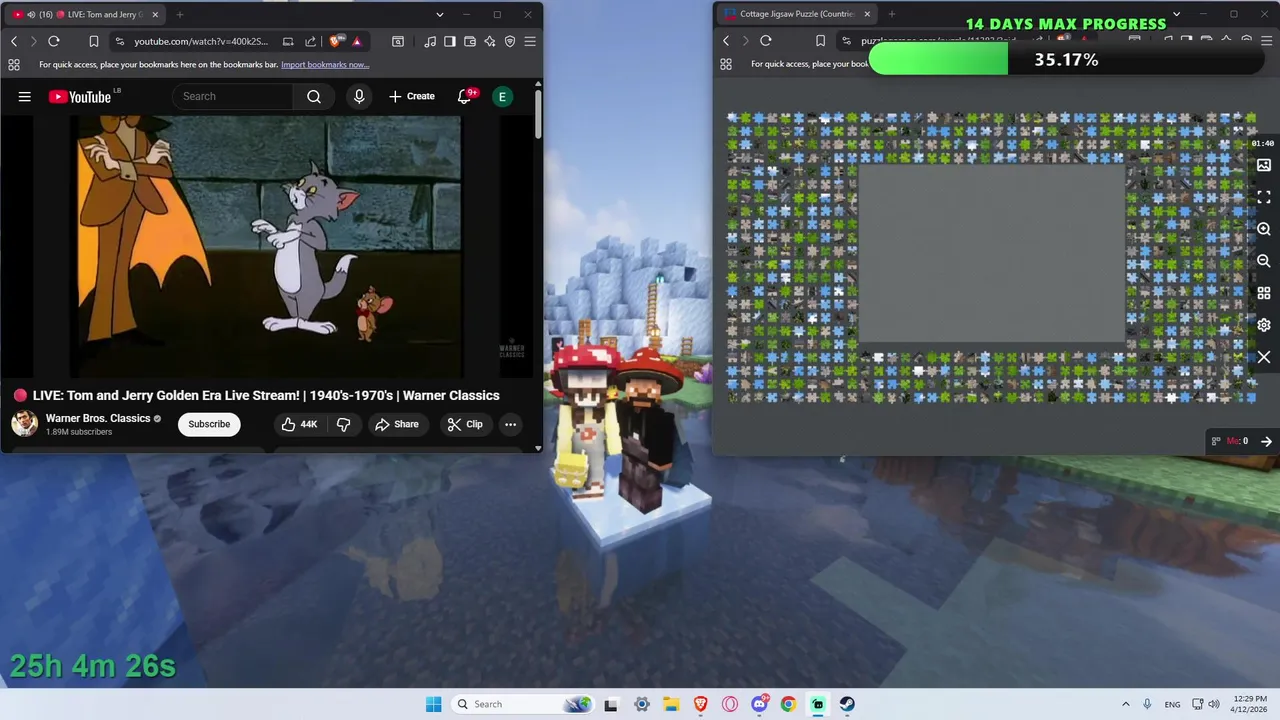Click the YouTube search magnifier button
The height and width of the screenshot is (720, 1280).
click(x=314, y=96)
